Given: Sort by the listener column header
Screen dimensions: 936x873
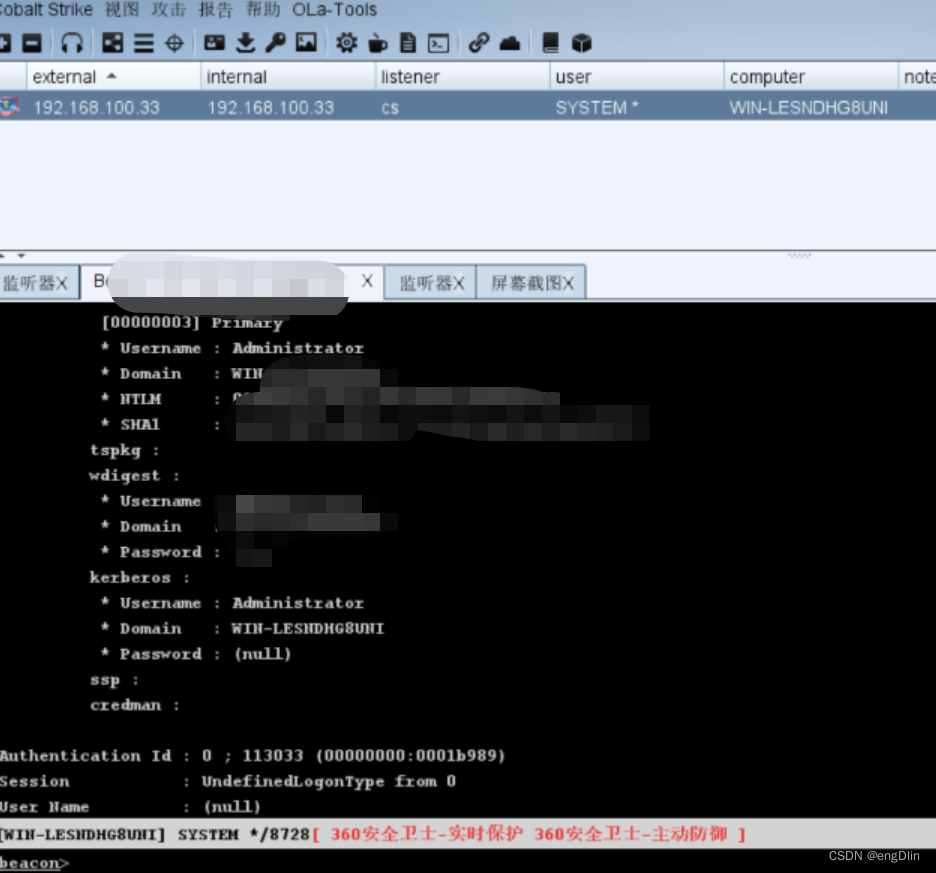Looking at the screenshot, I should [462, 77].
